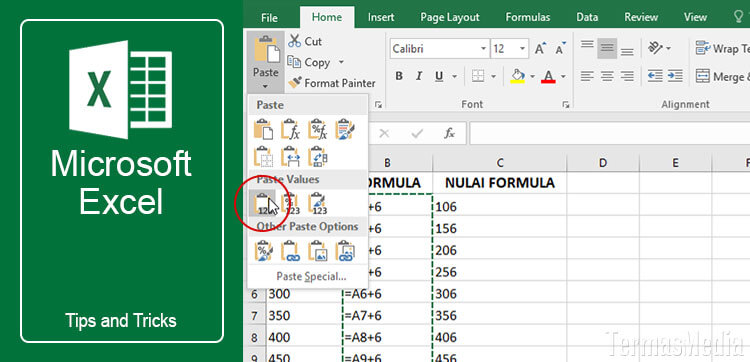This screenshot has height=362, width=750.
Task: Open the fill color dropdown arrow
Action: point(532,77)
